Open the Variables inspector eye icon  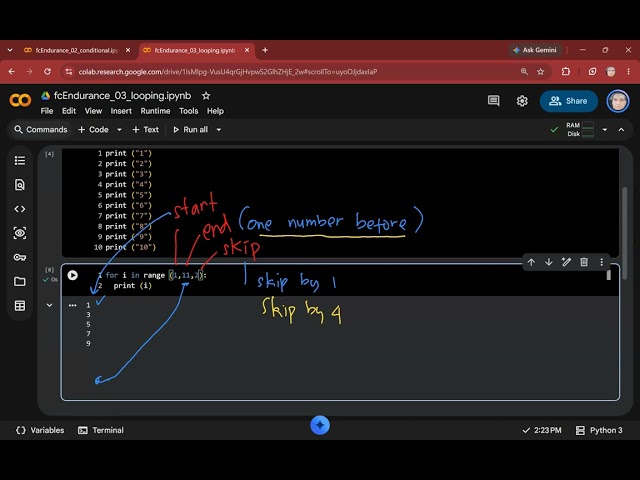tap(20, 233)
